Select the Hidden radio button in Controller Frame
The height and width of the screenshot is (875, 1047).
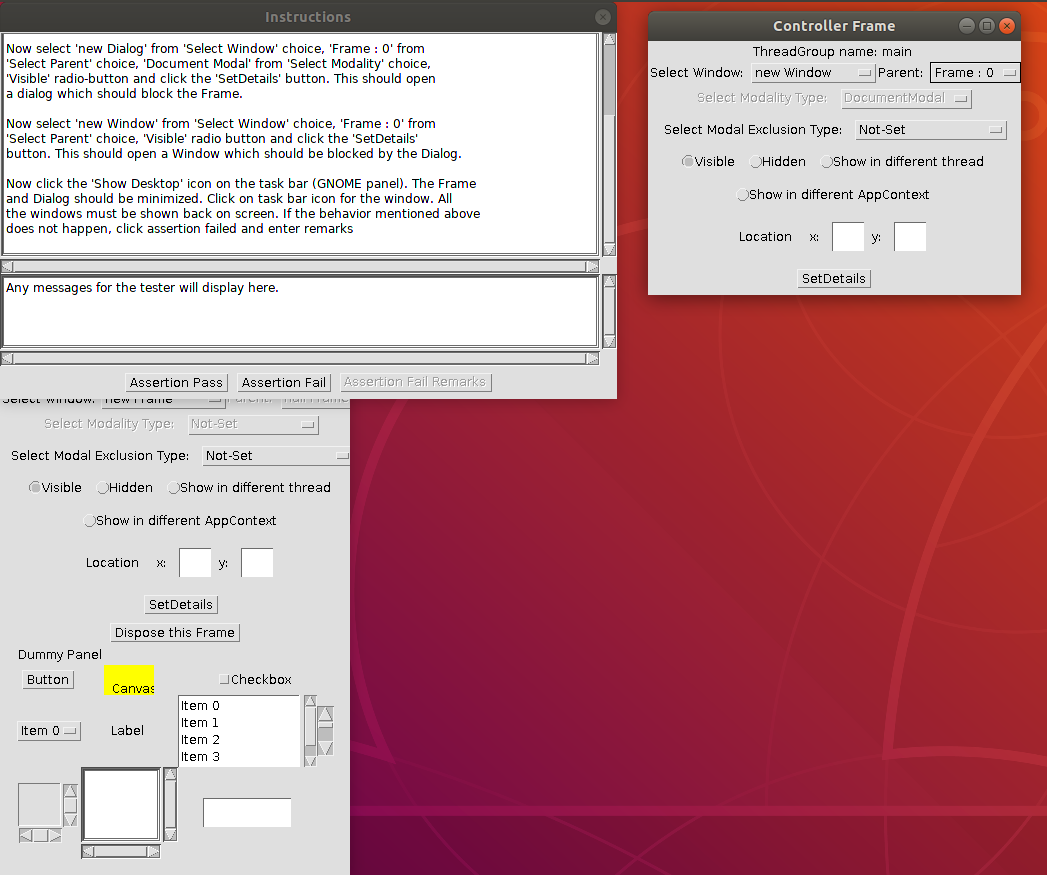click(x=757, y=162)
